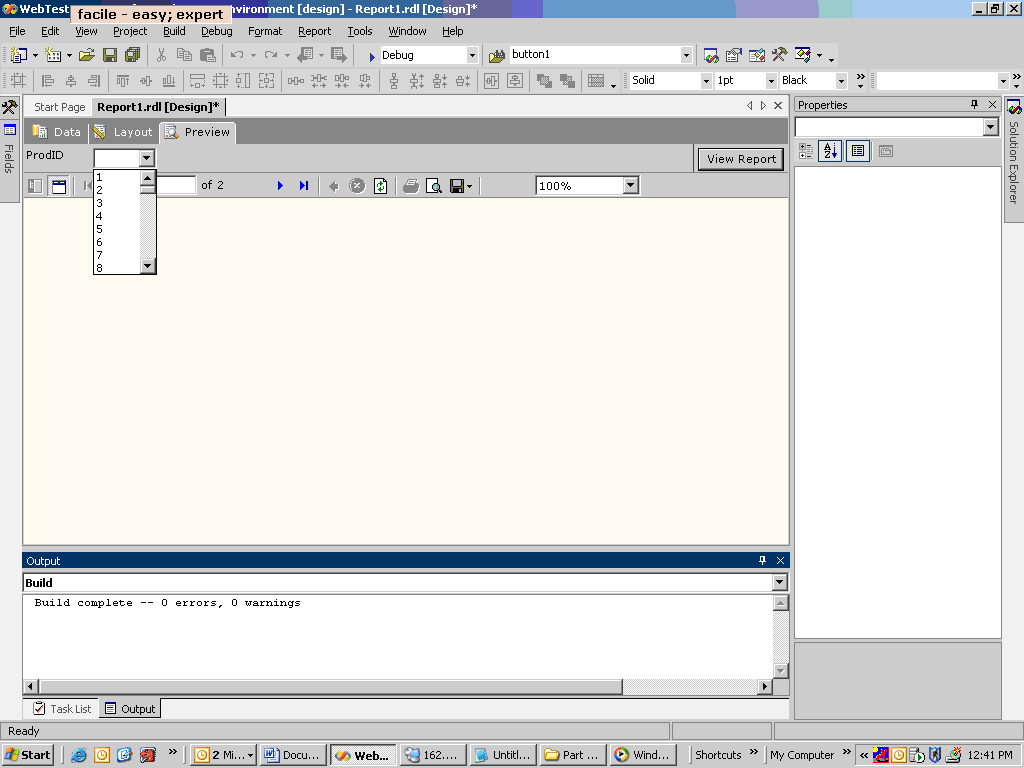The image size is (1024, 768).
Task: Click the Cut scissors icon
Action: [x=161, y=56]
